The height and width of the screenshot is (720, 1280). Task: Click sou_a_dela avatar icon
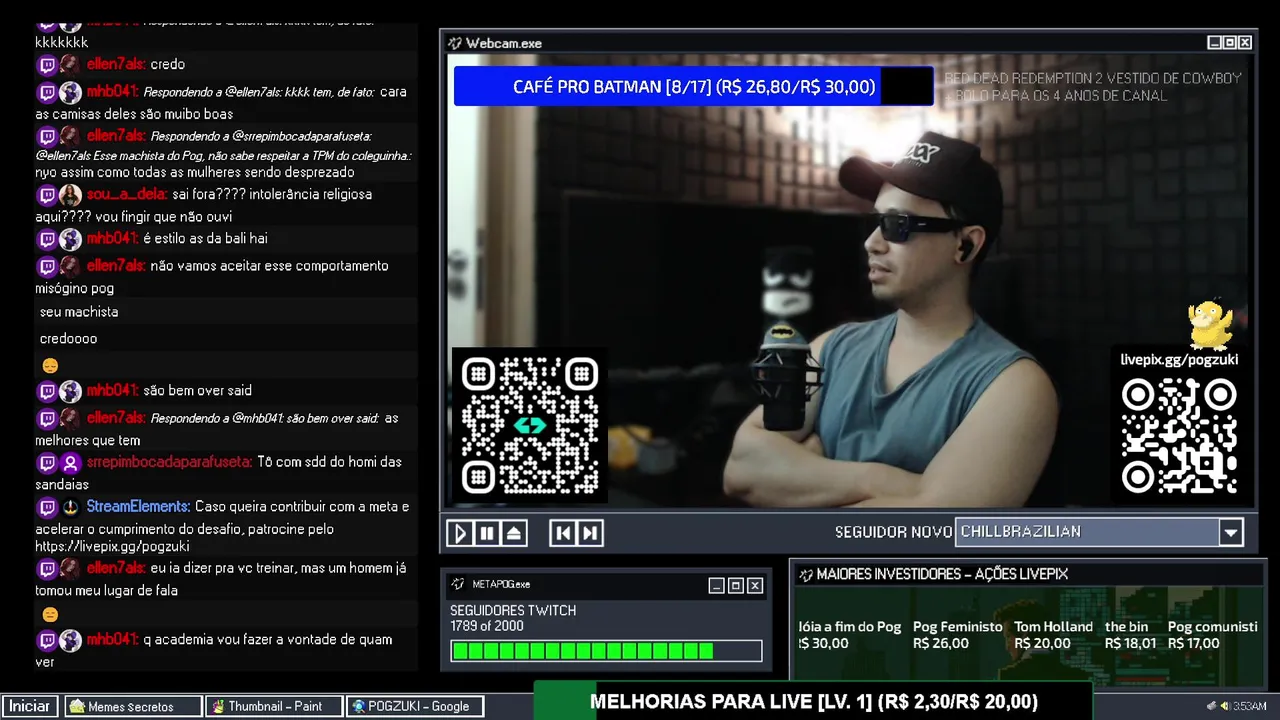tap(70, 195)
